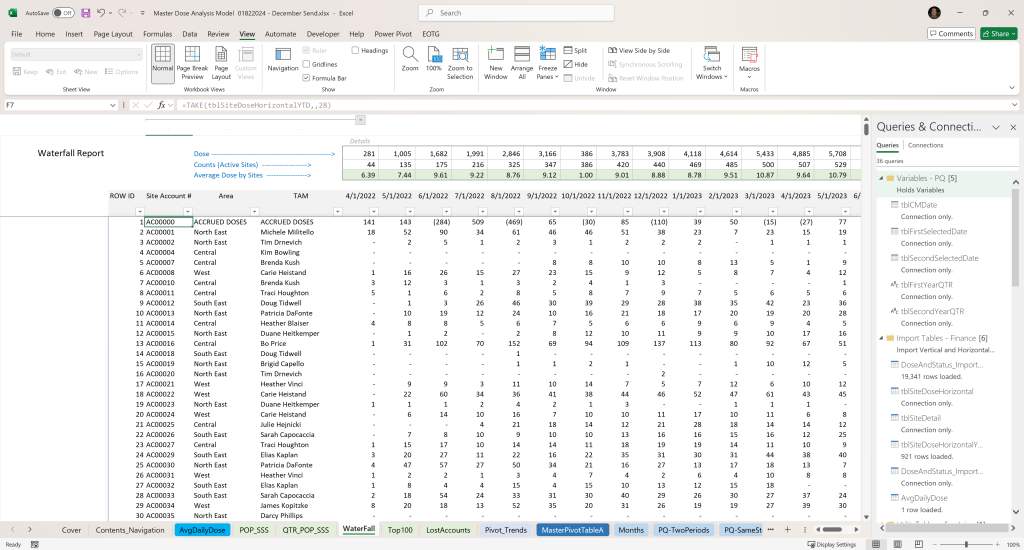The width and height of the screenshot is (1024, 550).
Task: Click the macro record status bar icon
Action: [35, 544]
